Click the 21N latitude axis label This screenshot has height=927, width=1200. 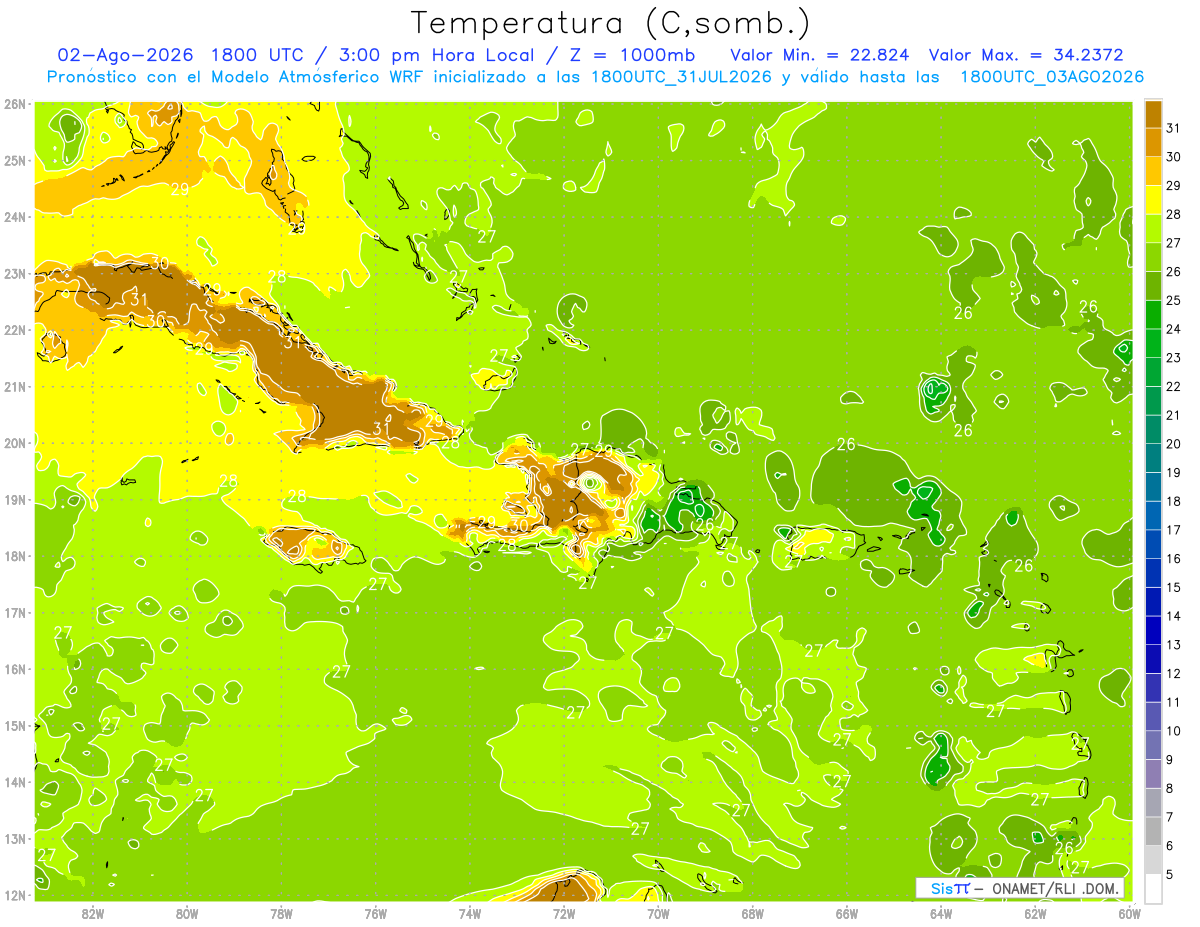coord(14,387)
